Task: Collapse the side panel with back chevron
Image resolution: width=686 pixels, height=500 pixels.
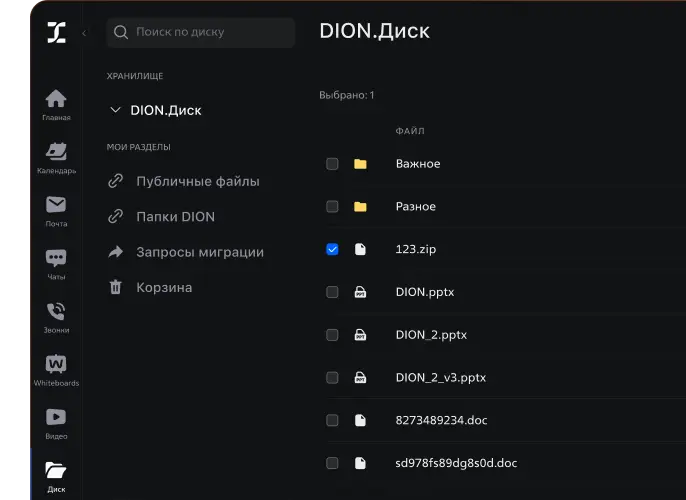Action: point(84,33)
